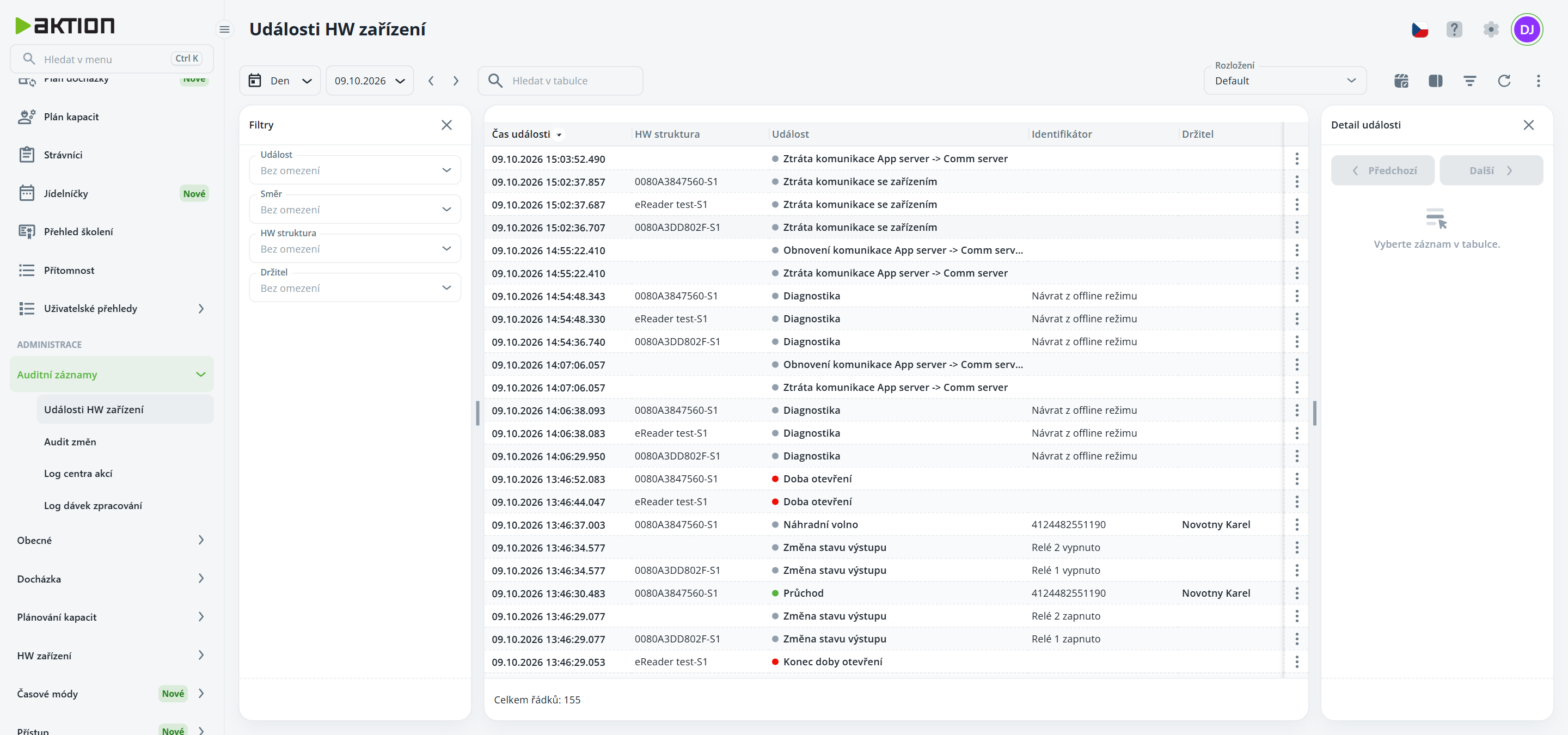
Task: Open help question mark icon
Action: [1454, 29]
